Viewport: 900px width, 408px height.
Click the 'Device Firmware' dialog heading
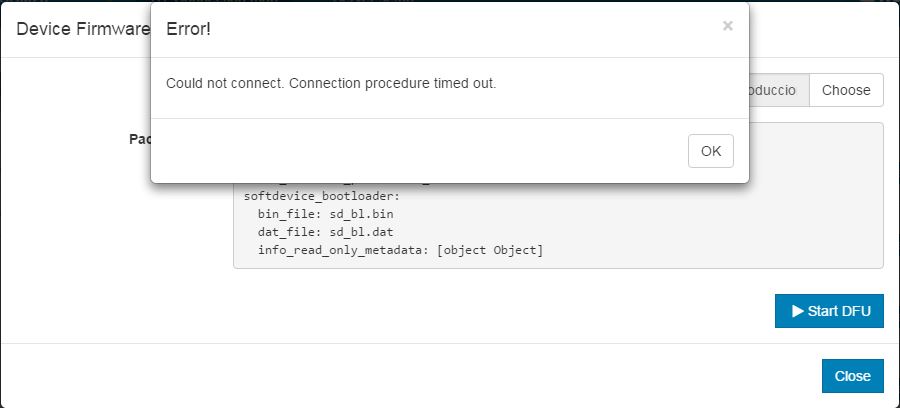tap(83, 29)
